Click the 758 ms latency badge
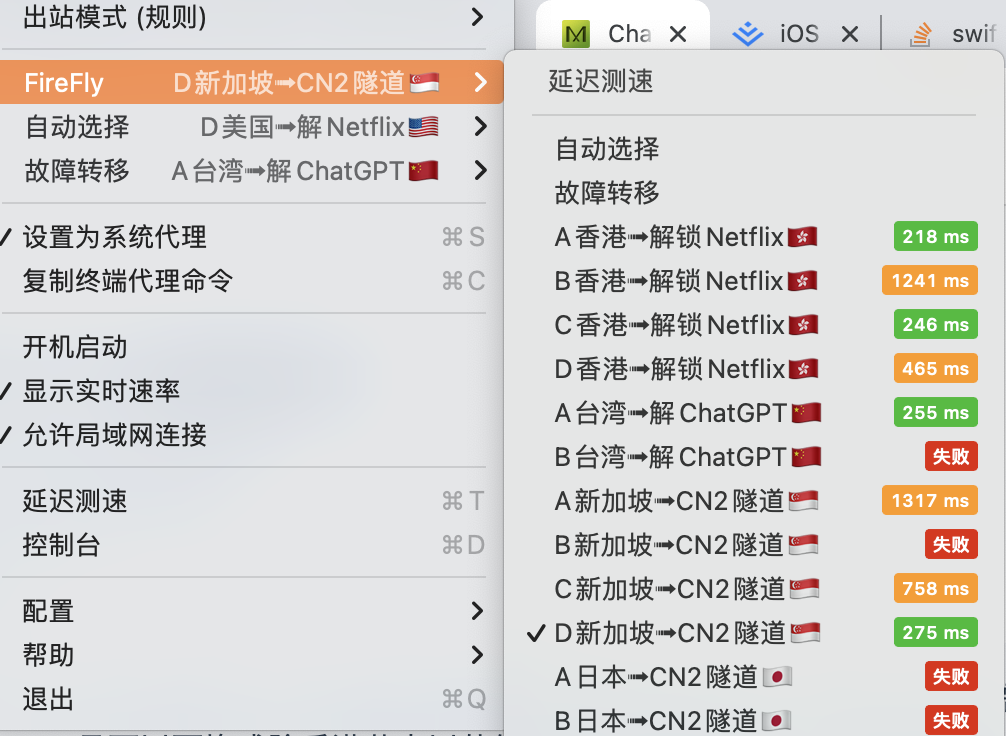 pyautogui.click(x=935, y=588)
